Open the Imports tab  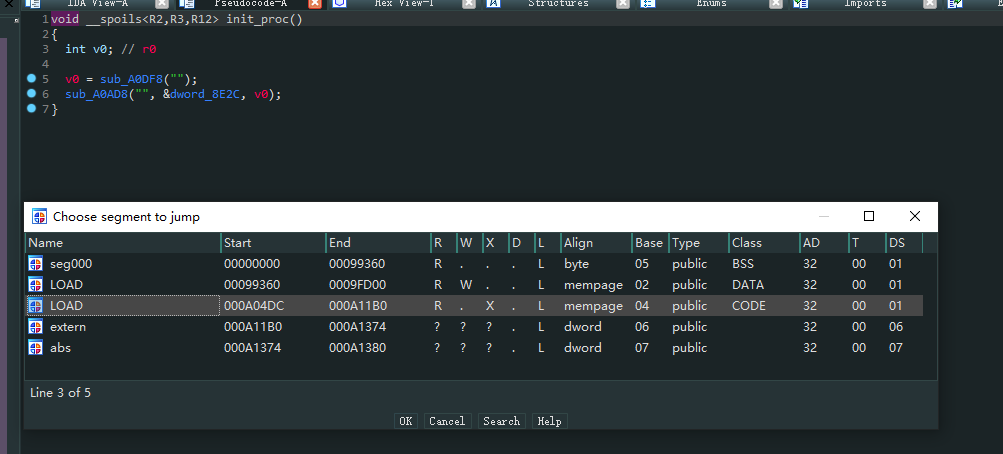865,3
